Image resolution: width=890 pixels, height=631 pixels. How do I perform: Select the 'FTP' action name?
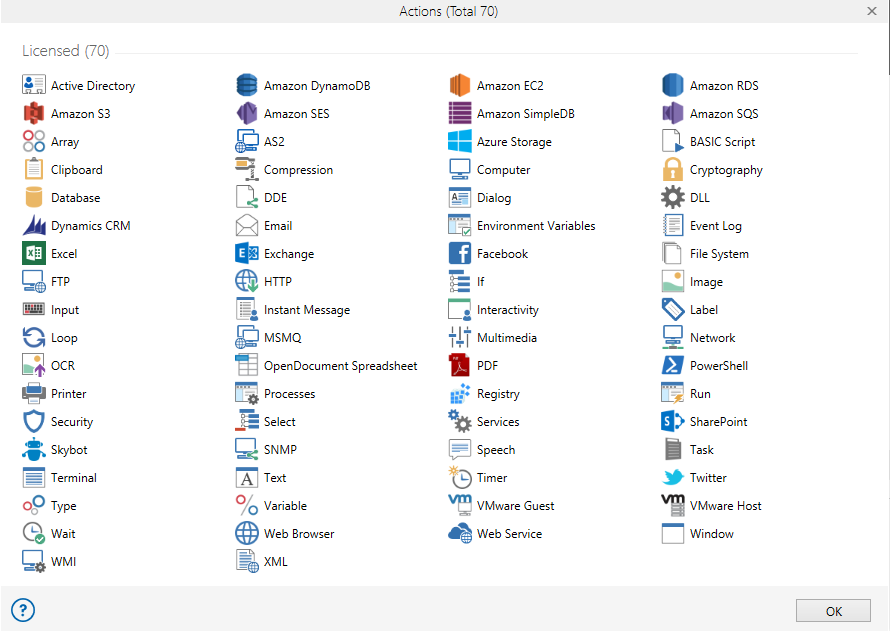60,281
